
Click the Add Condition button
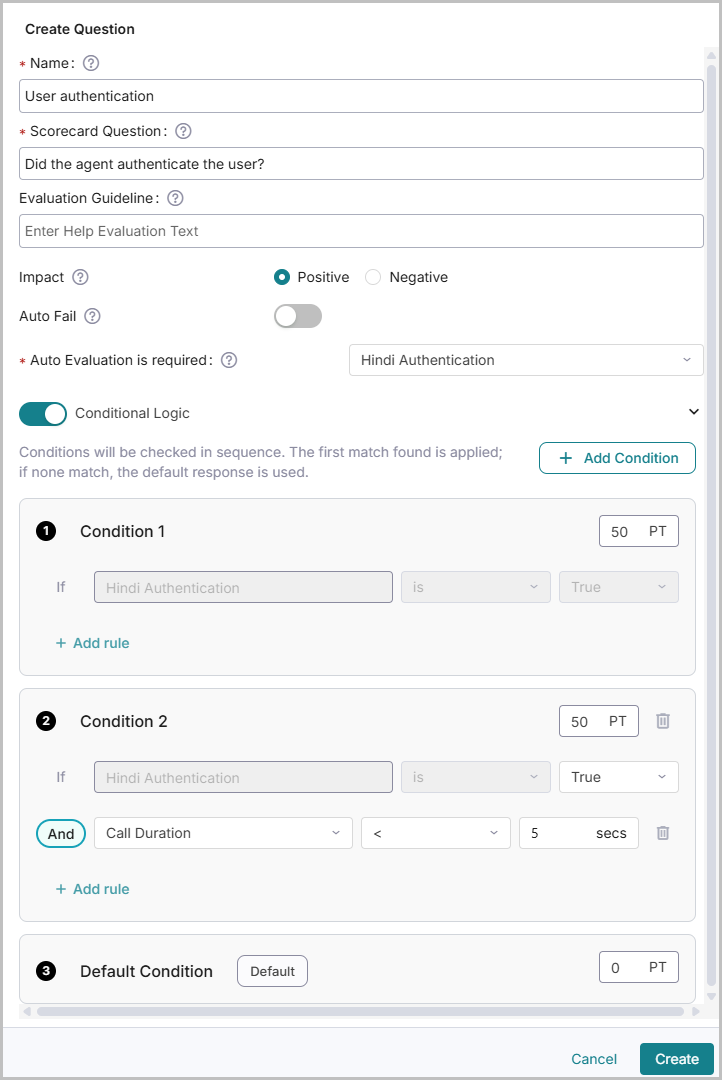[x=617, y=458]
